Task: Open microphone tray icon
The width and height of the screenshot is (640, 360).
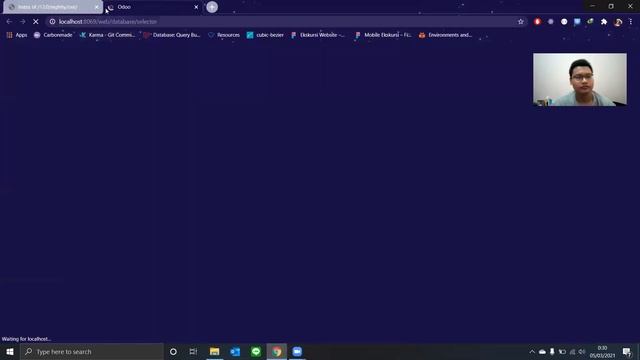Action: coord(552,351)
